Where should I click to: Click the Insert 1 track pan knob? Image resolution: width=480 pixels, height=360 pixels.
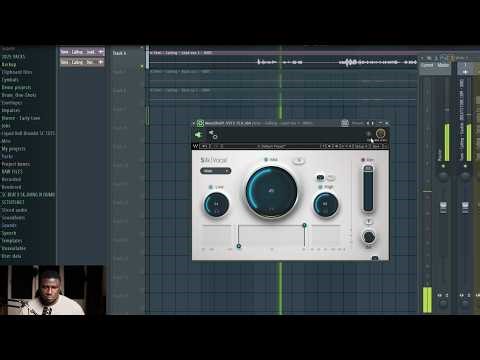(465, 176)
